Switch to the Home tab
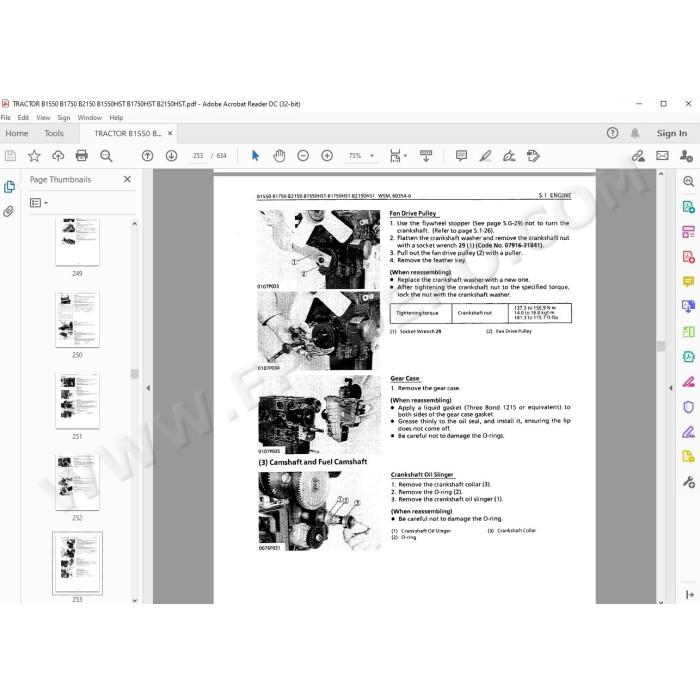The height and width of the screenshot is (700, 700). pyautogui.click(x=17, y=133)
